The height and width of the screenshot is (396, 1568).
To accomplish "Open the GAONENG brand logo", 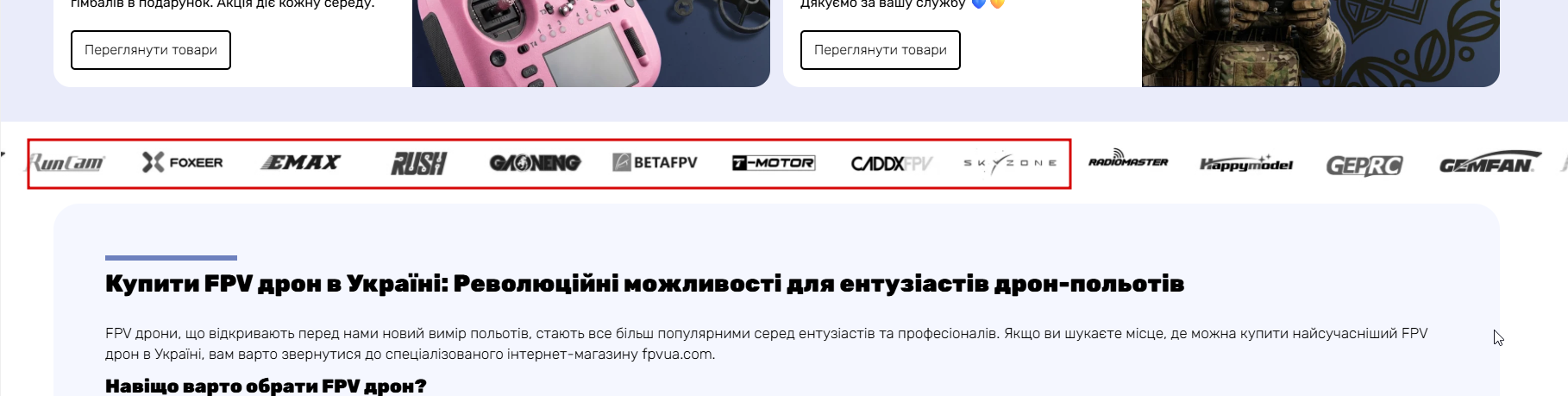I will click(x=535, y=162).
